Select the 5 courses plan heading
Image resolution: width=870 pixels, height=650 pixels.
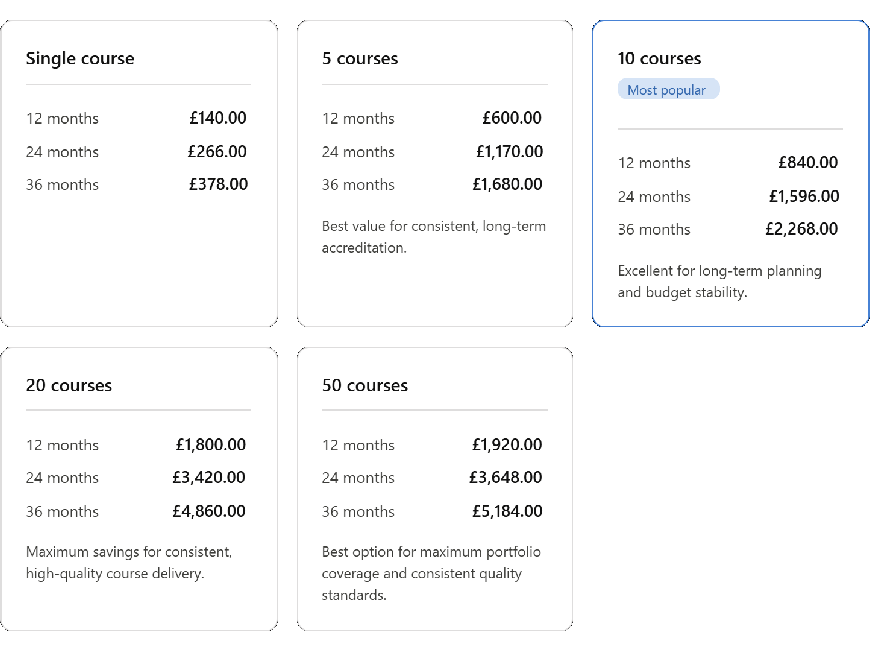[360, 58]
